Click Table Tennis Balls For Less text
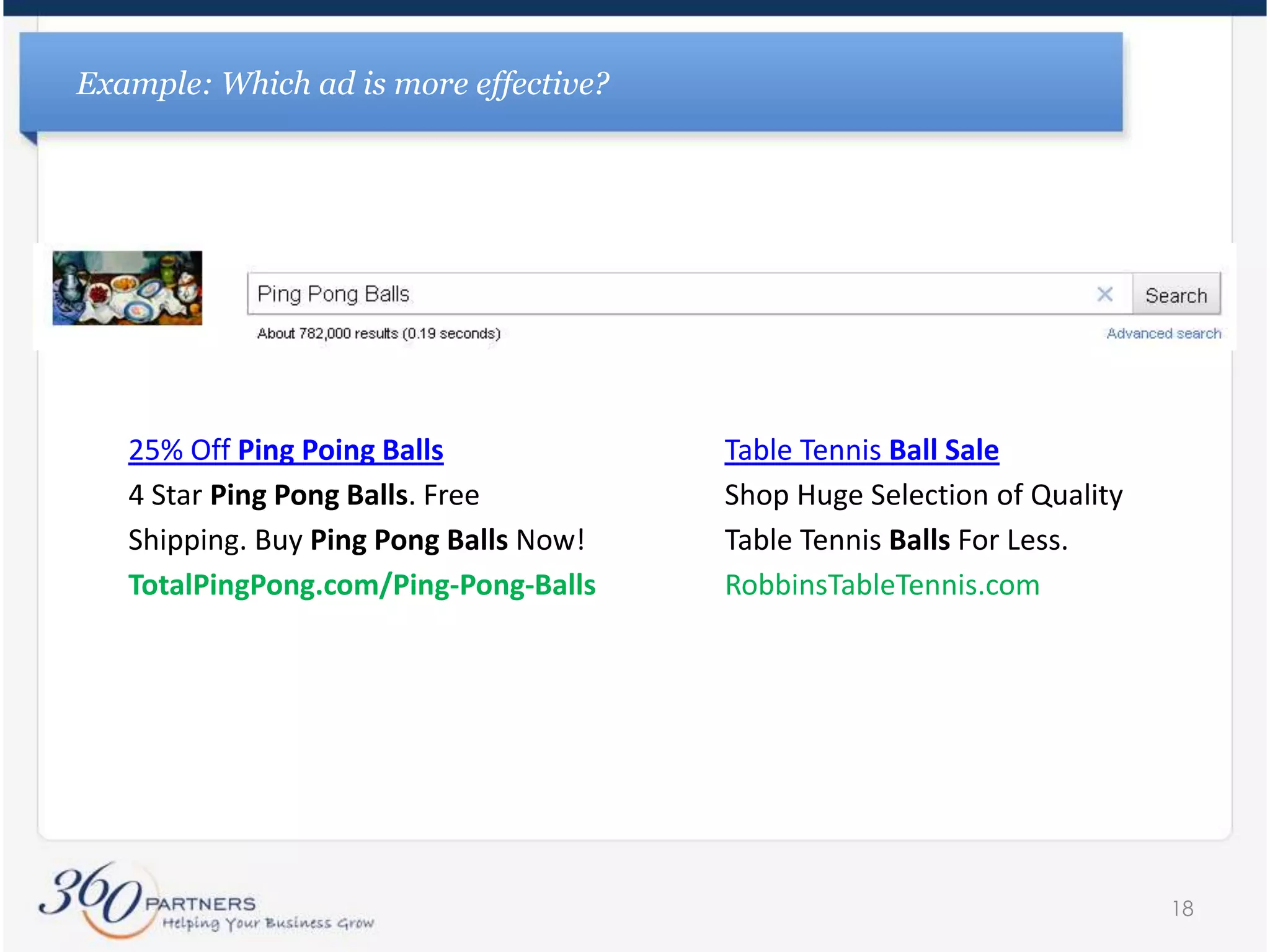 [895, 540]
